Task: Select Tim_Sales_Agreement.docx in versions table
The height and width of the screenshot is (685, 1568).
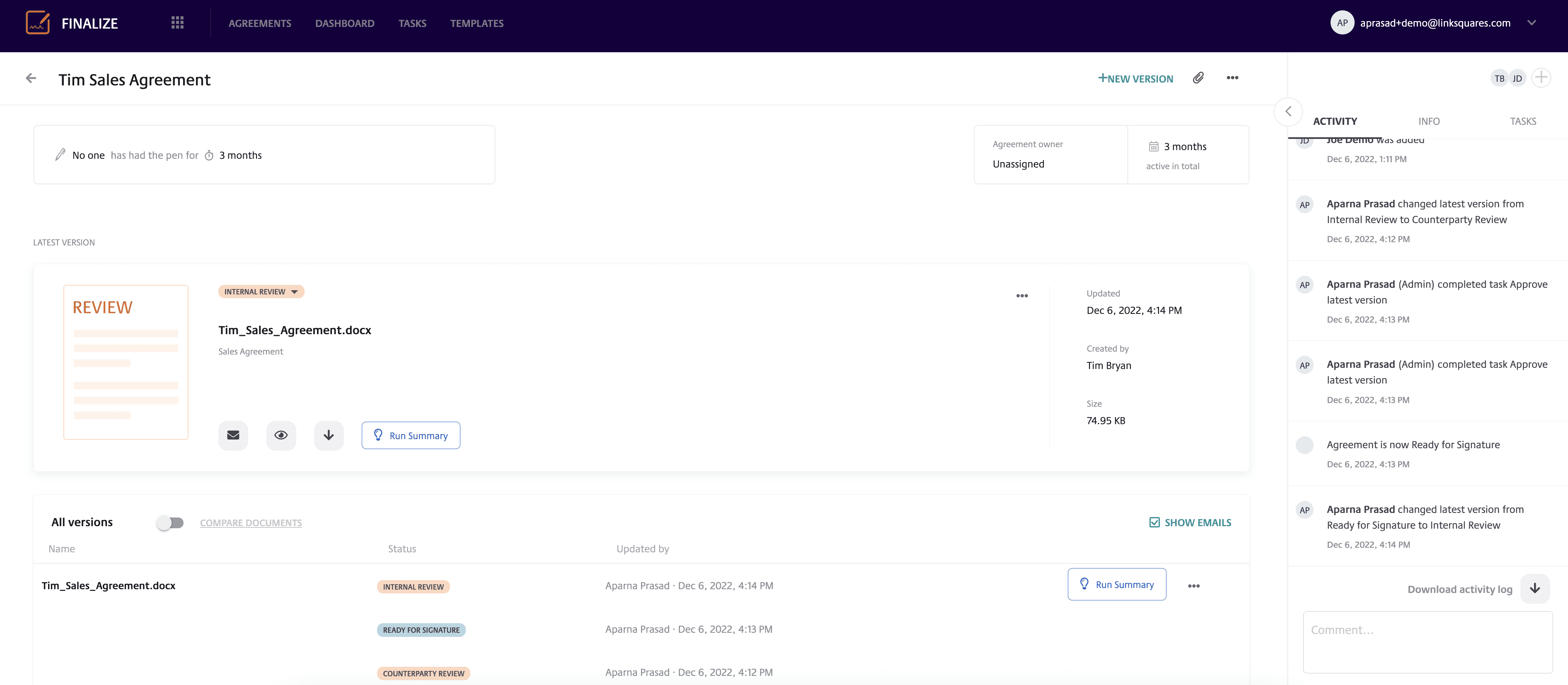Action: [x=108, y=586]
